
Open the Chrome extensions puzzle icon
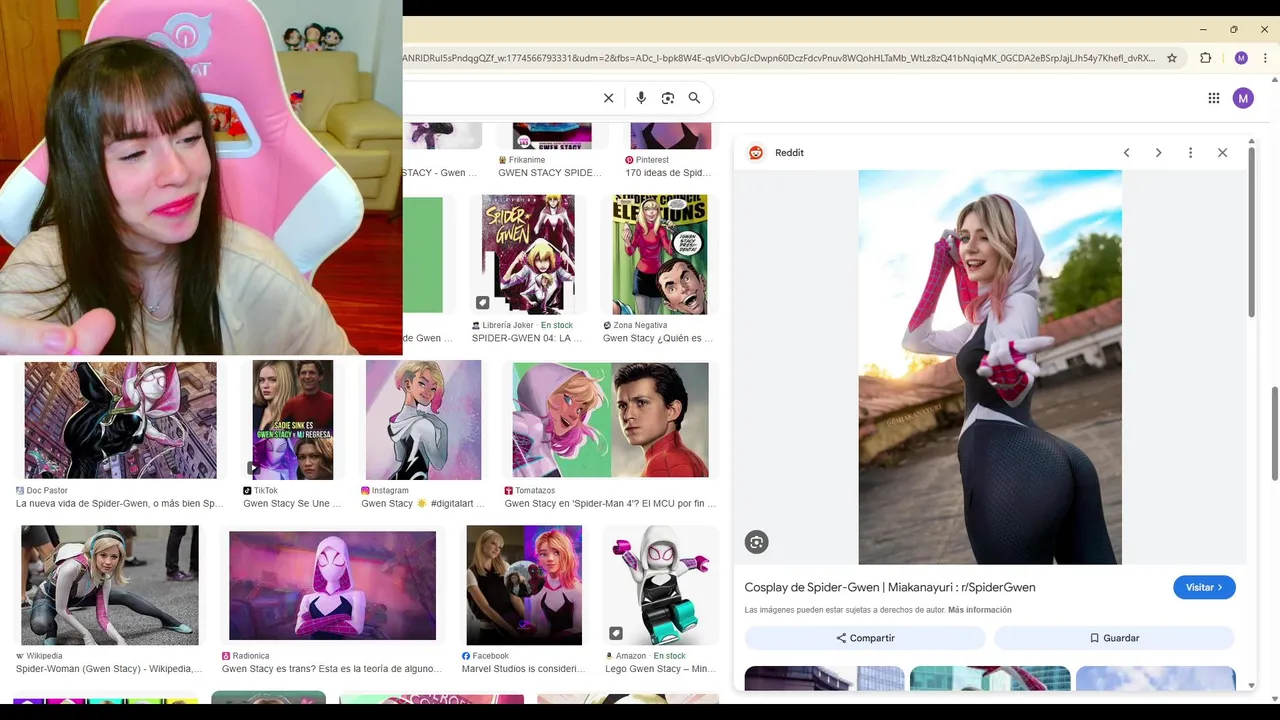click(1206, 58)
